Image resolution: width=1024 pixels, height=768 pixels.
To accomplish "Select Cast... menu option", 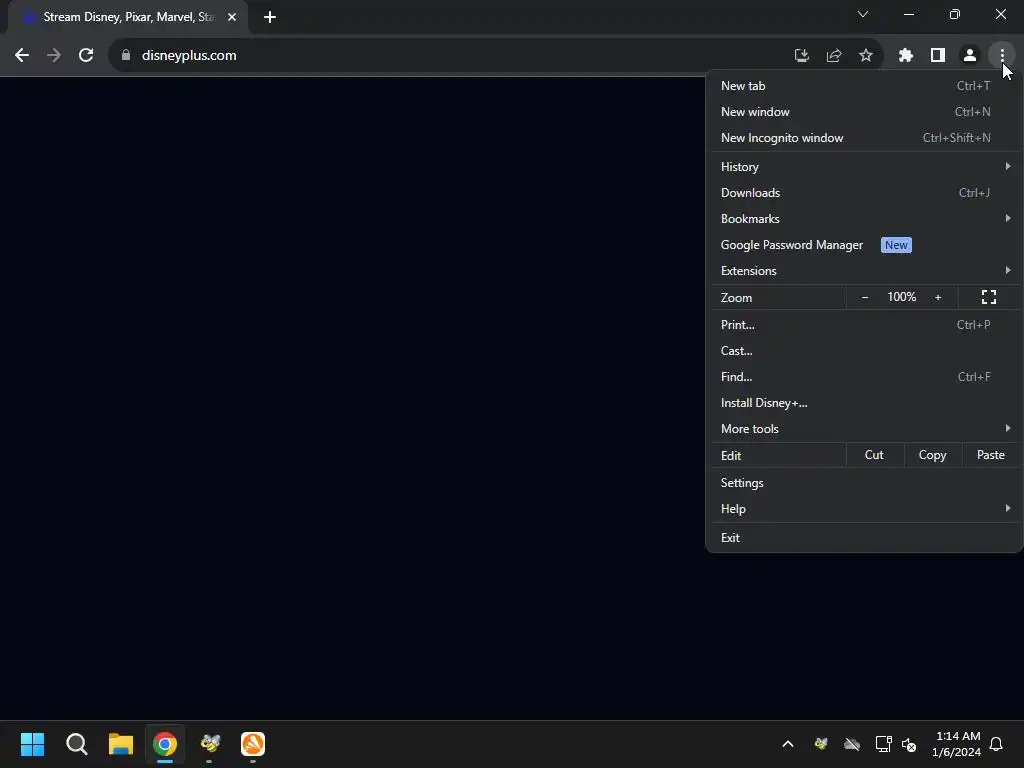I will point(865,351).
